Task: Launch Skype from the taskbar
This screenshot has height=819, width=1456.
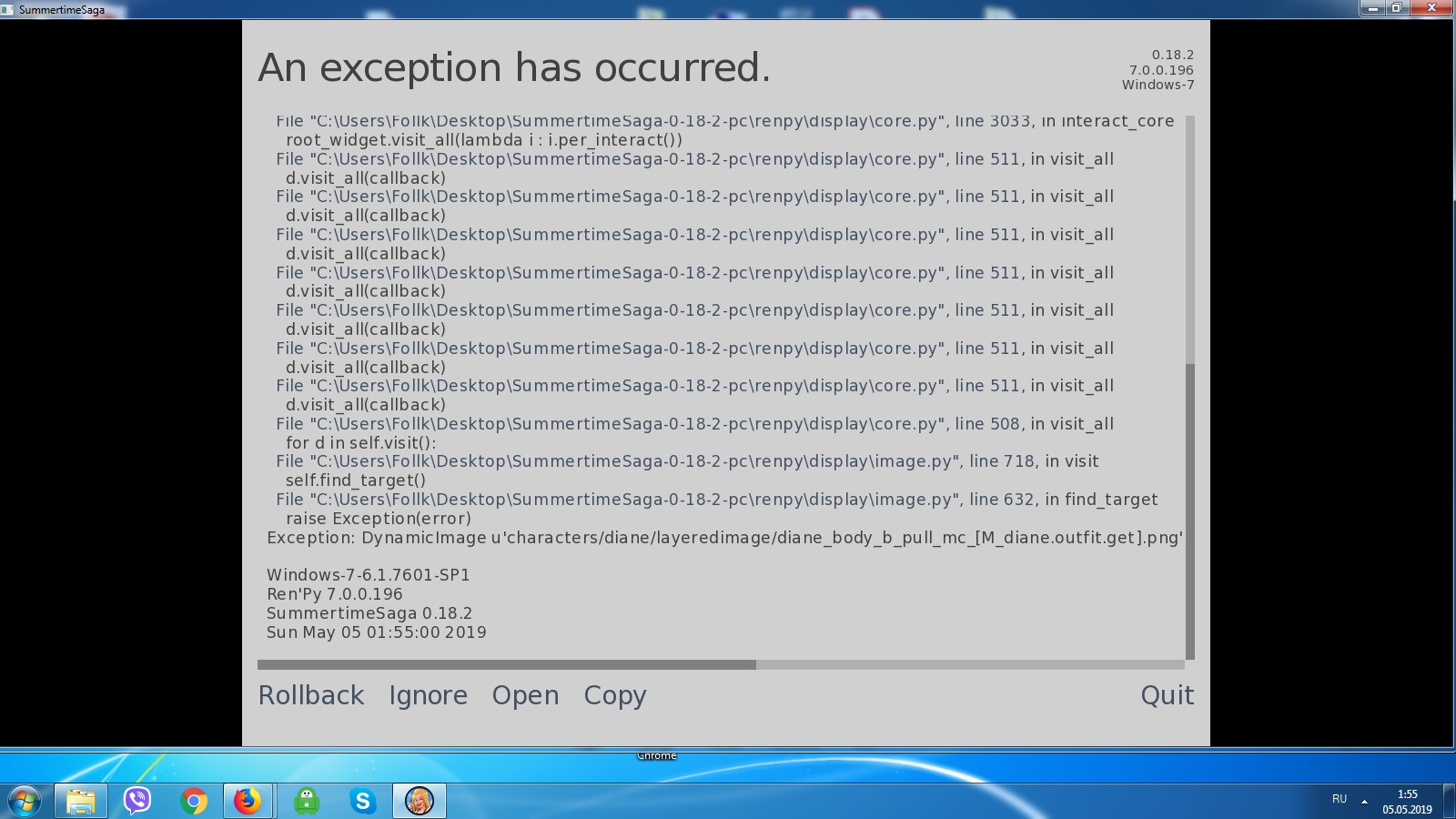Action: click(363, 801)
